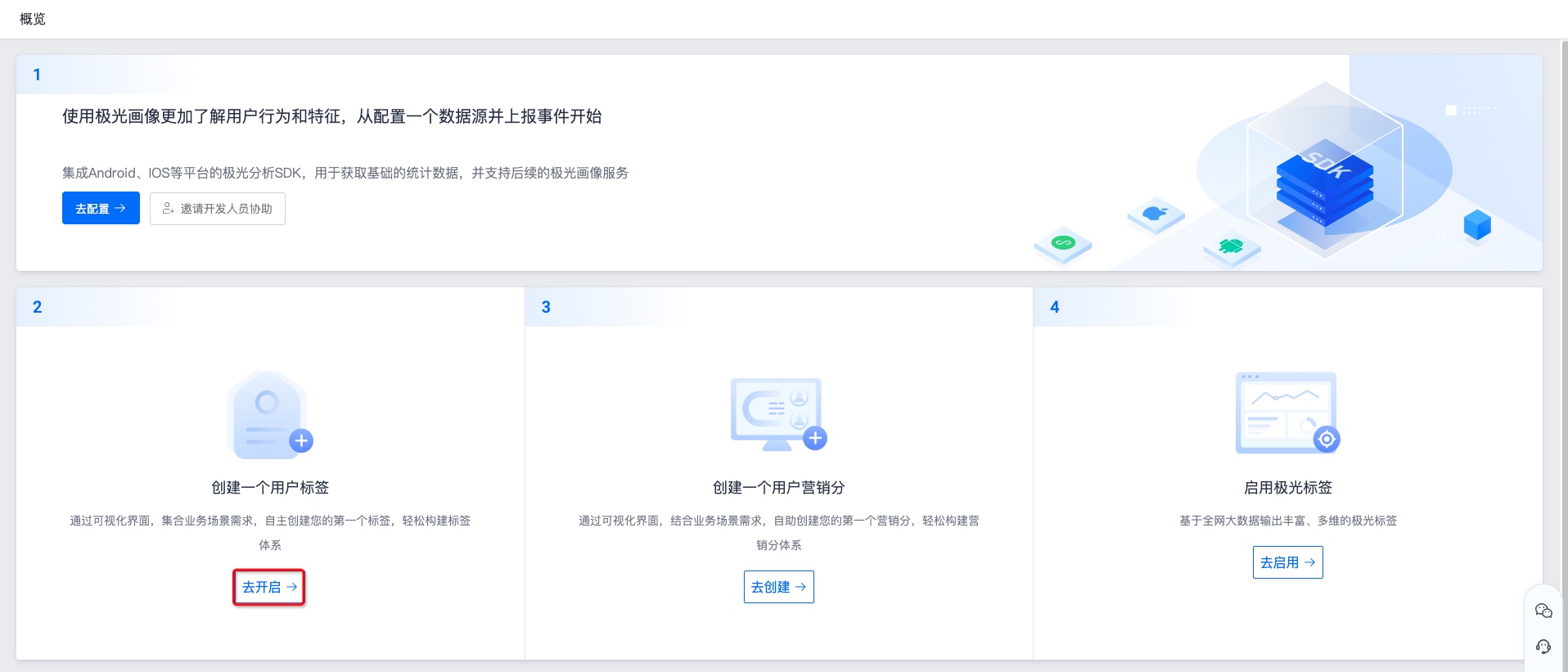Click the description starting 集成Android、IOS等平台
Viewport: 1568px width, 672px height.
click(345, 173)
